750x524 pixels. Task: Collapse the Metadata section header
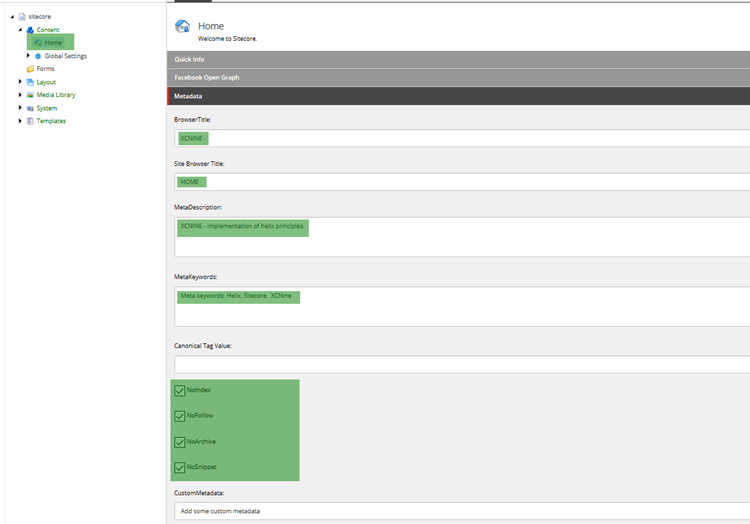[x=458, y=96]
